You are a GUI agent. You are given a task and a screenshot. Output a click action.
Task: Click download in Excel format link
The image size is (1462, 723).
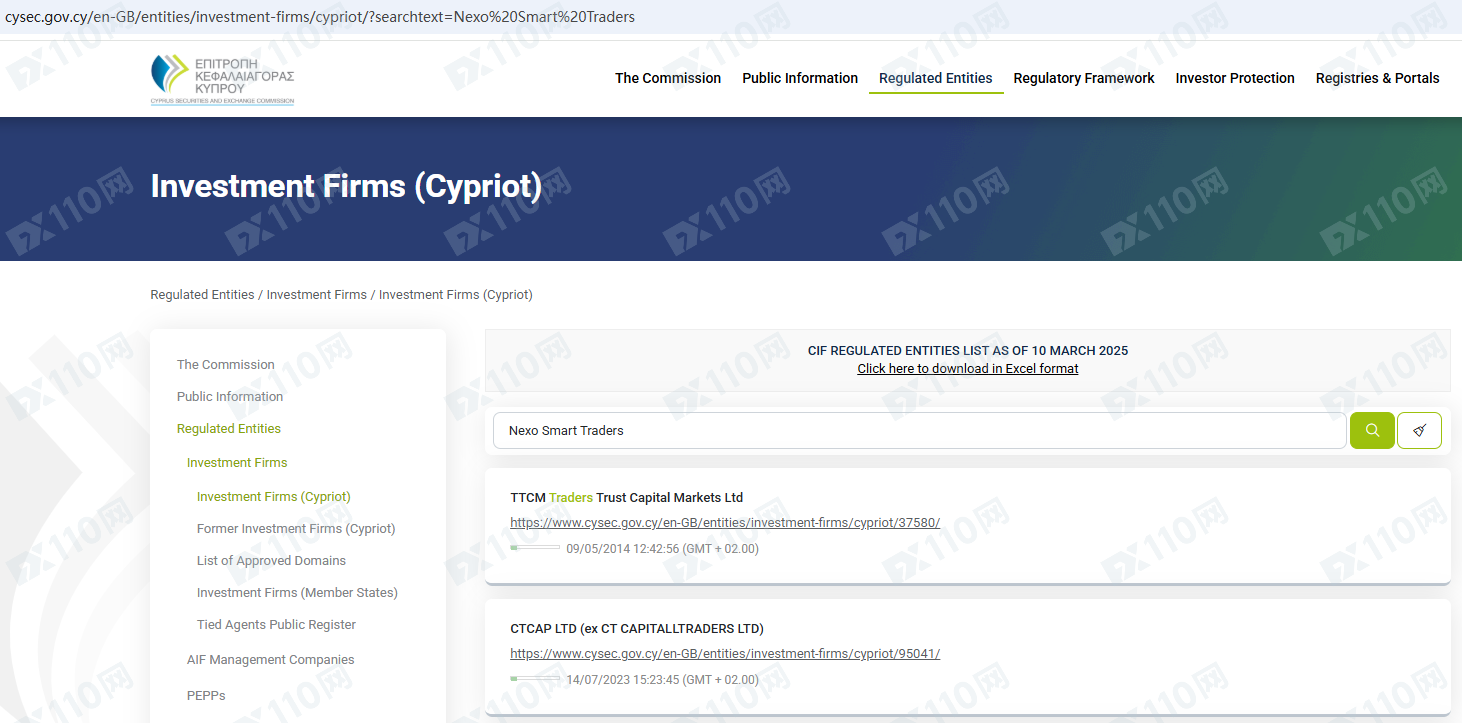(x=967, y=368)
